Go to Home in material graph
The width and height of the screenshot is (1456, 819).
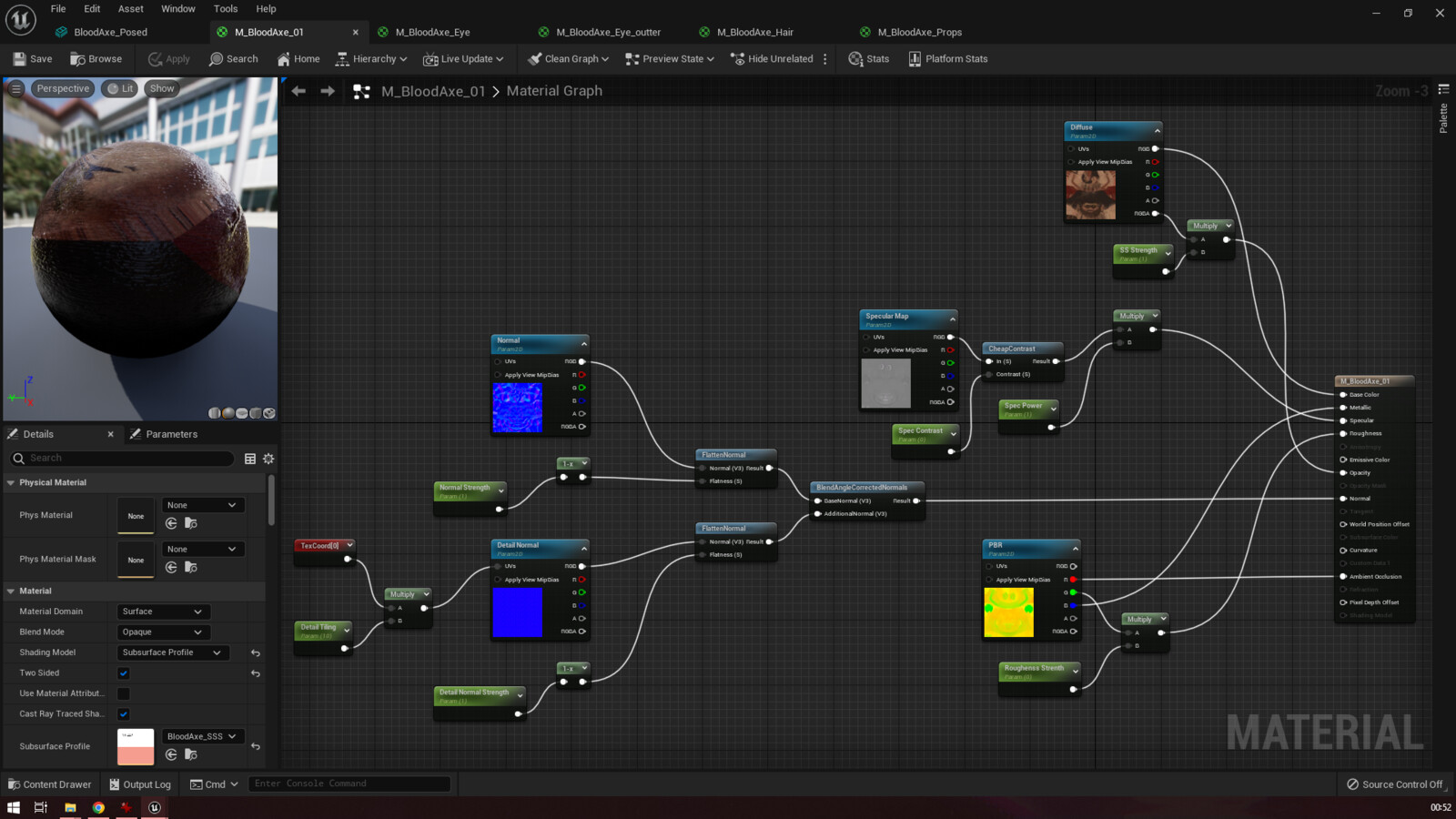(x=298, y=58)
